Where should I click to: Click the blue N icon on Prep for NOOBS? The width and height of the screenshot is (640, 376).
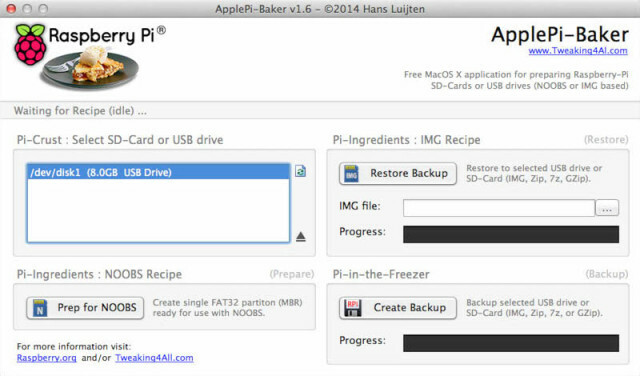pos(40,308)
